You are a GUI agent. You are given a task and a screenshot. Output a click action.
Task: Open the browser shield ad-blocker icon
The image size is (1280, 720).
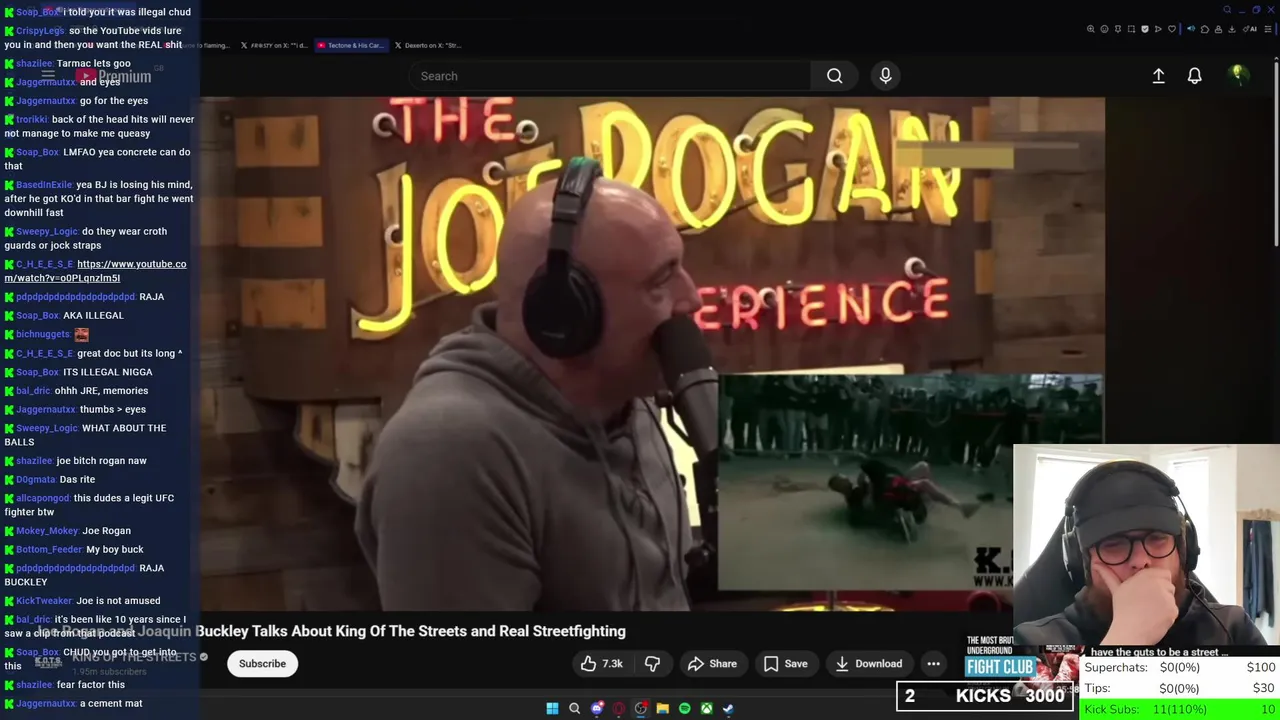coord(1145,29)
